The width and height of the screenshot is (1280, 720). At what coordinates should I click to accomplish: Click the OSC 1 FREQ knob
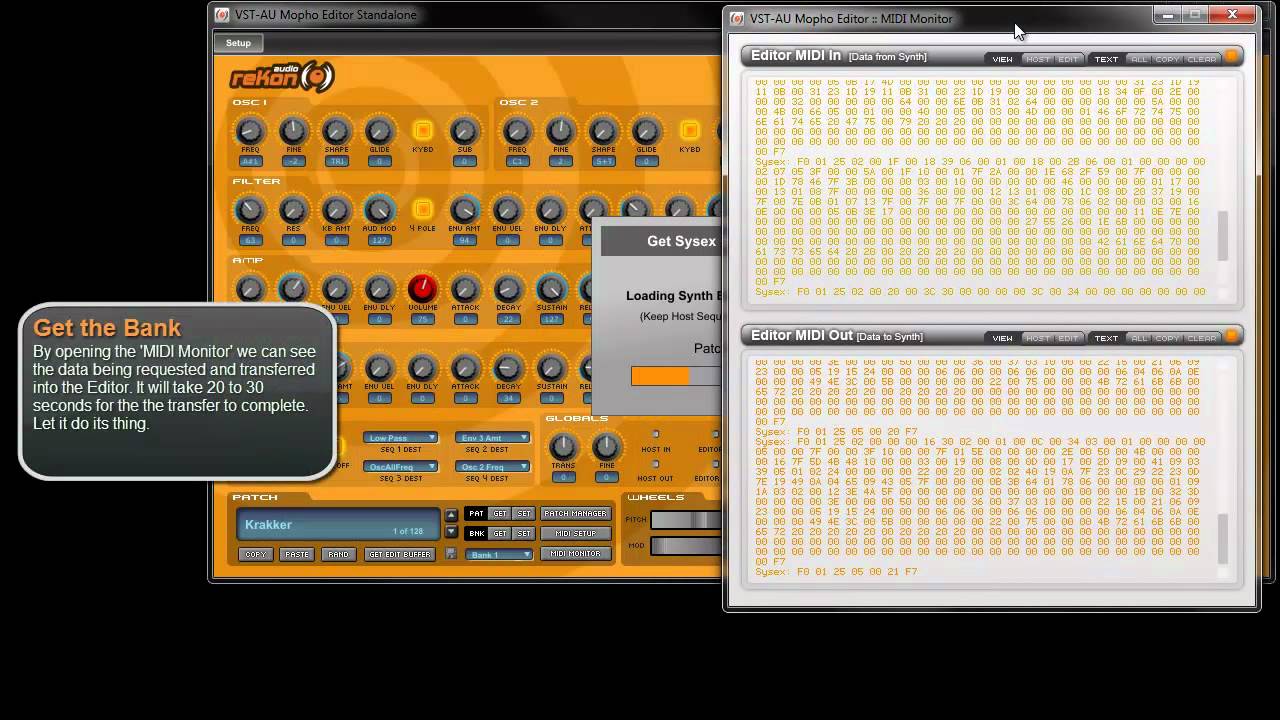[250, 131]
